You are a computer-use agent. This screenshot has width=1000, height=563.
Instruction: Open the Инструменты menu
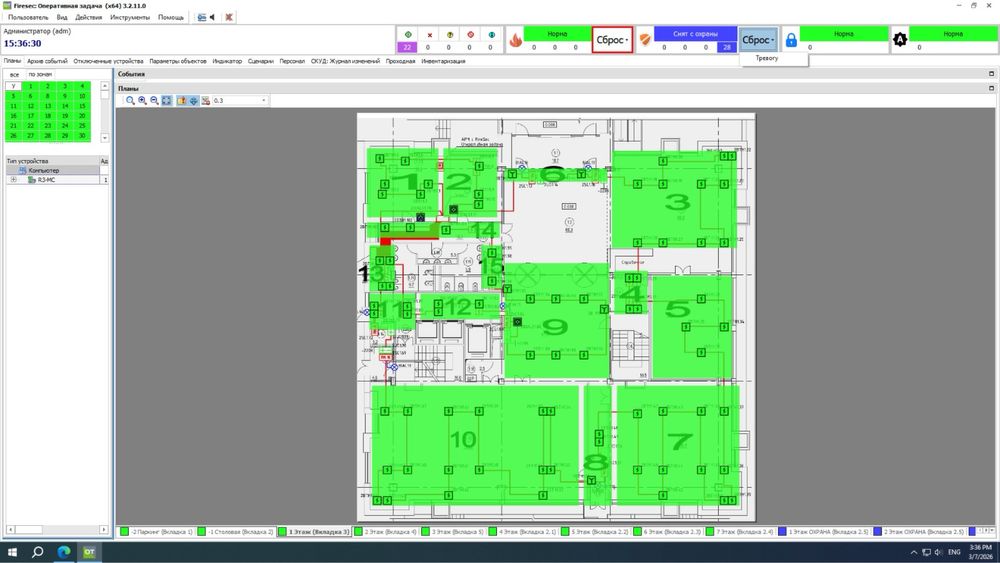129,17
